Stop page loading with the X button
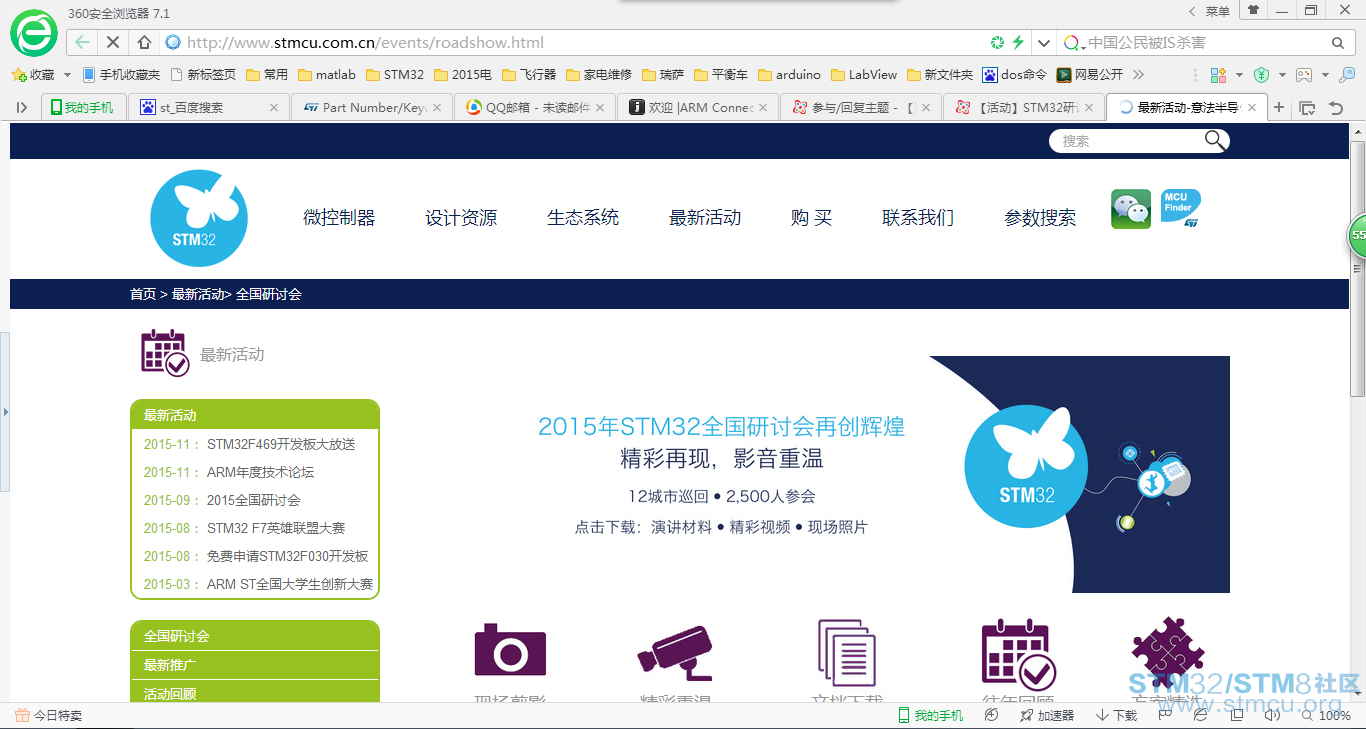This screenshot has width=1366, height=729. point(113,43)
